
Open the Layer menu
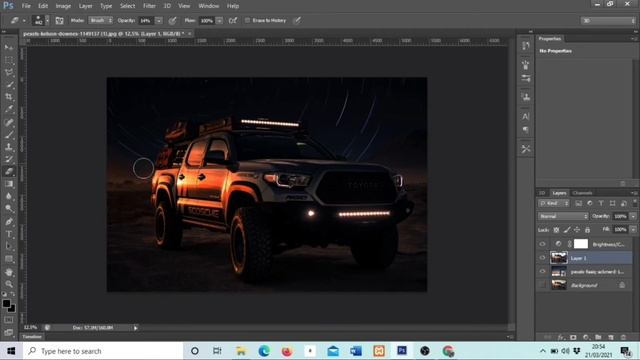click(85, 6)
